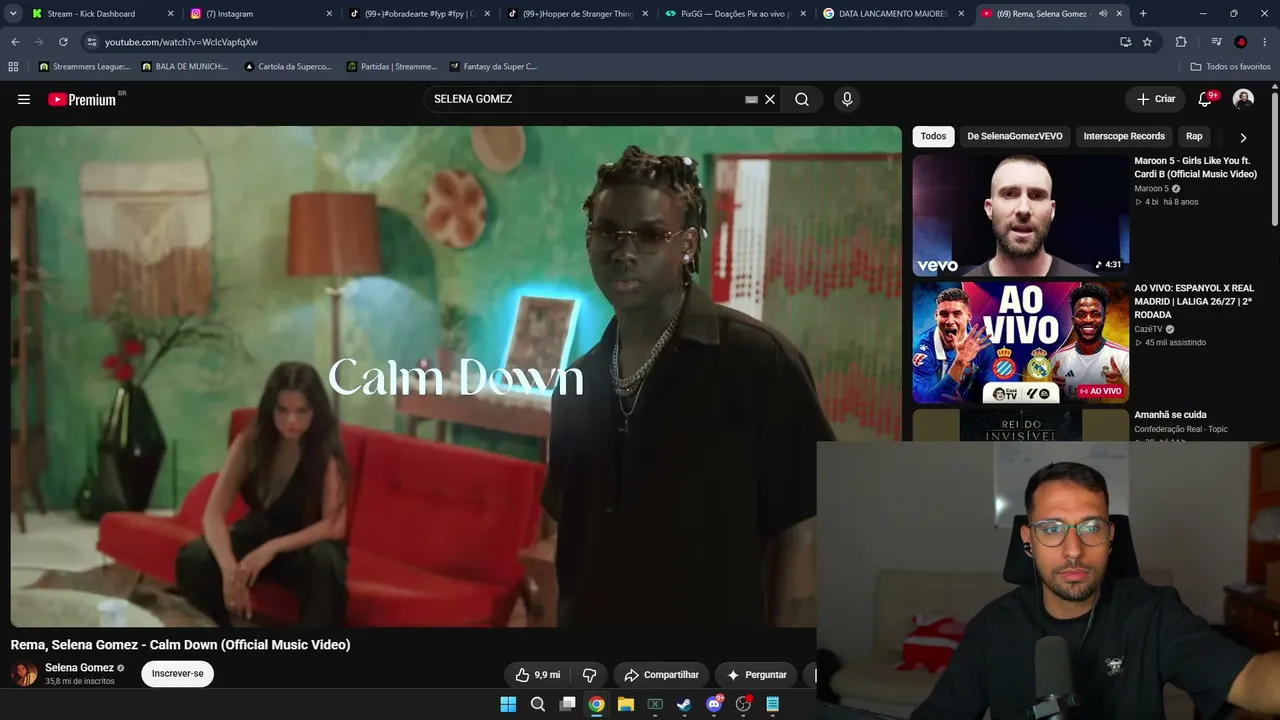Open the Criar create menu
The height and width of the screenshot is (720, 1280).
pos(1156,99)
